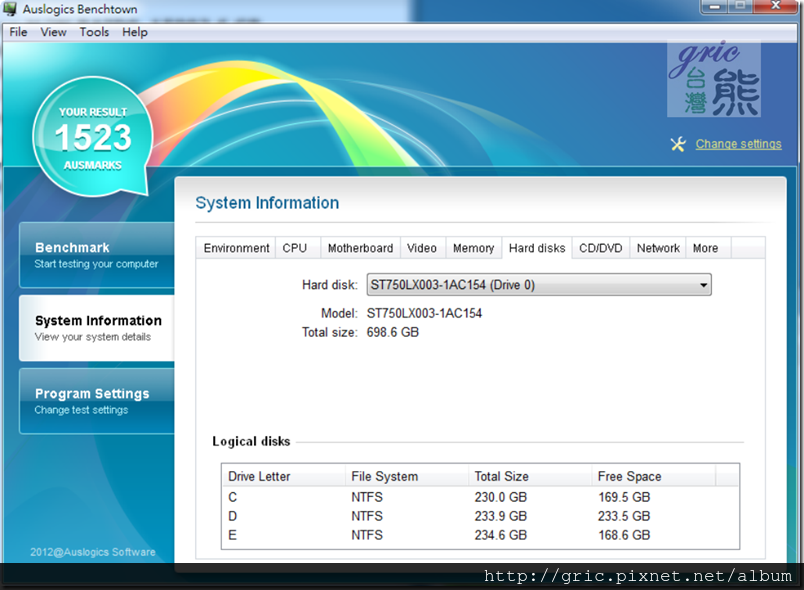Switch to the CD/DVD tab
804x590 pixels.
click(600, 248)
